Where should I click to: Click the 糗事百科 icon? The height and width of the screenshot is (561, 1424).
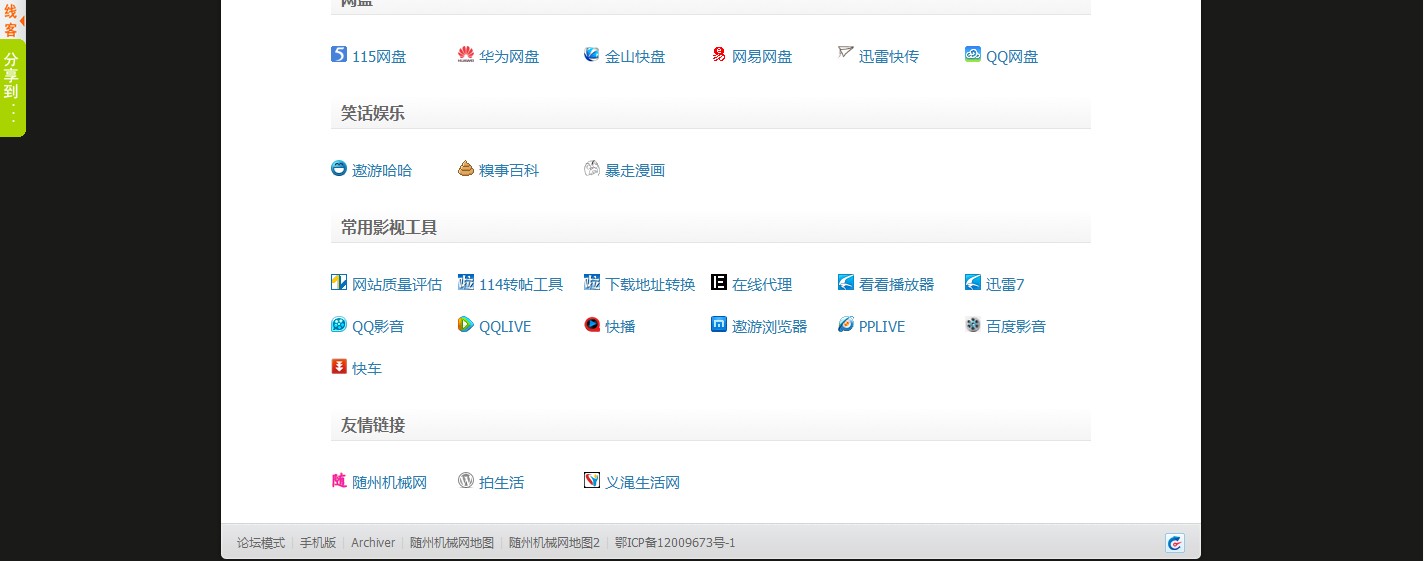pos(466,168)
